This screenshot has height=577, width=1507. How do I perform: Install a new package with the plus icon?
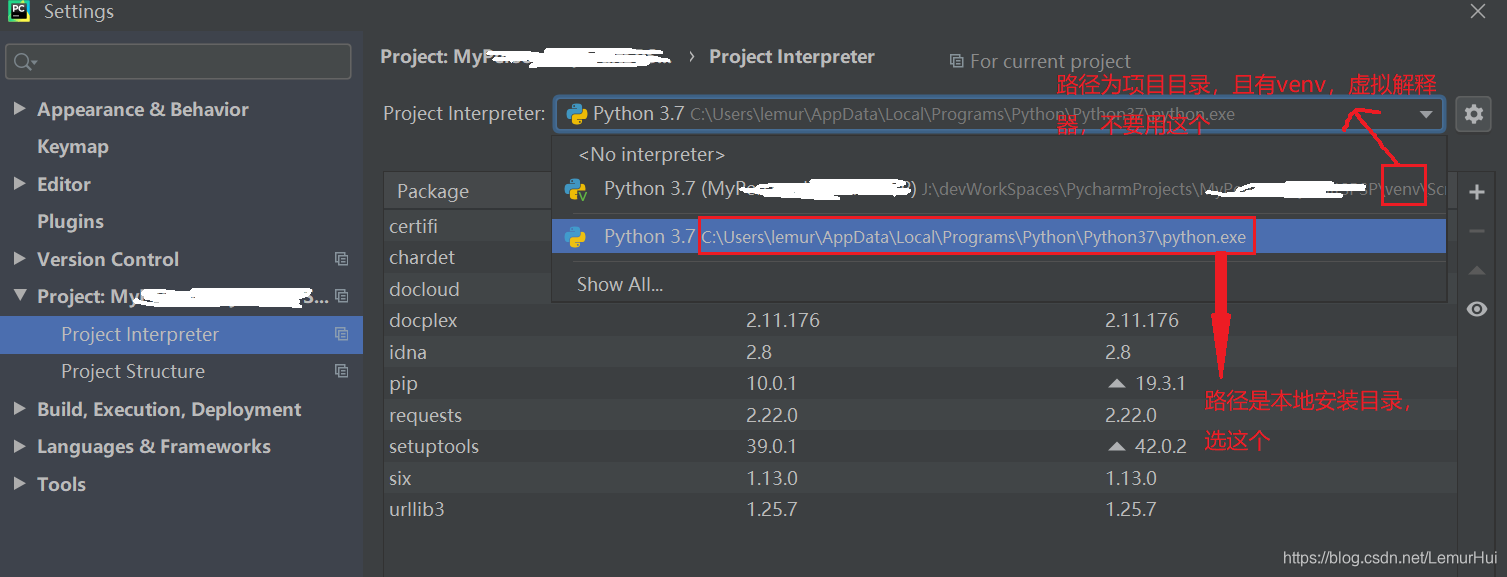[1476, 191]
